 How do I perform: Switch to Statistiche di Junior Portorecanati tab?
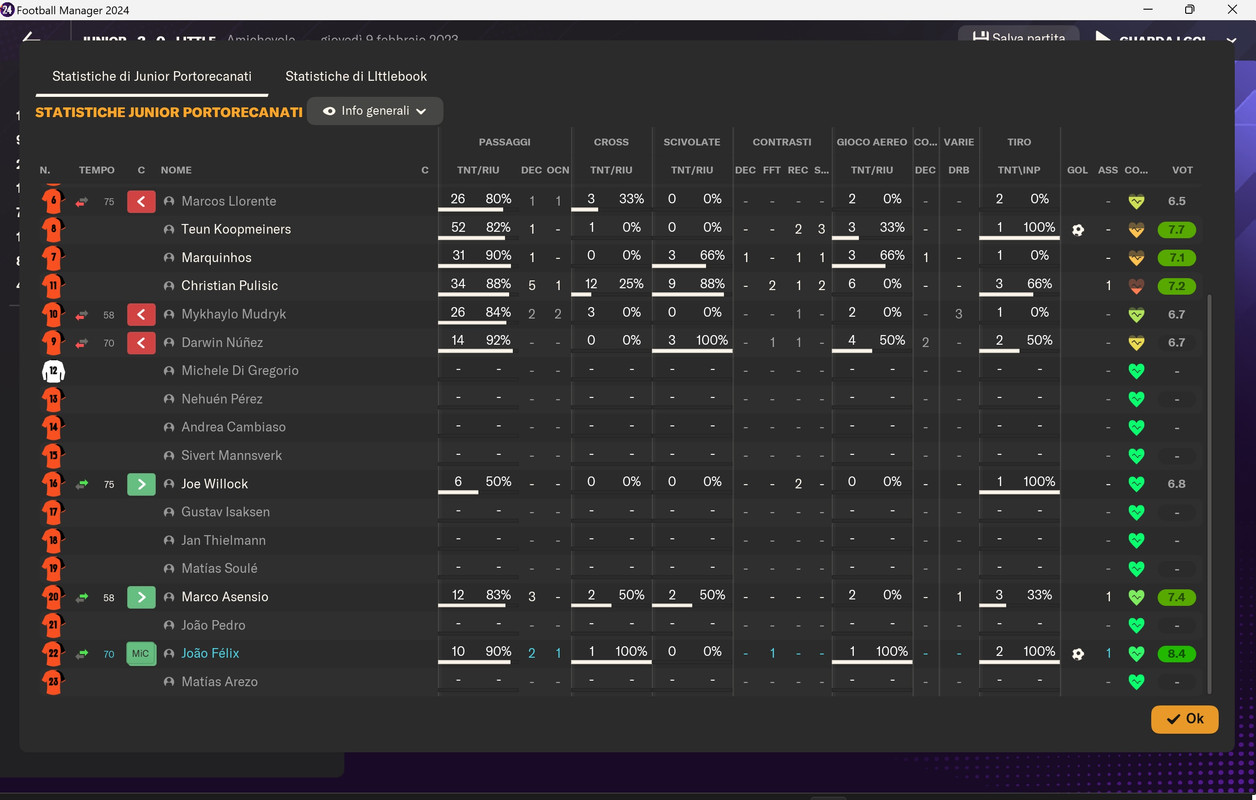pos(152,76)
